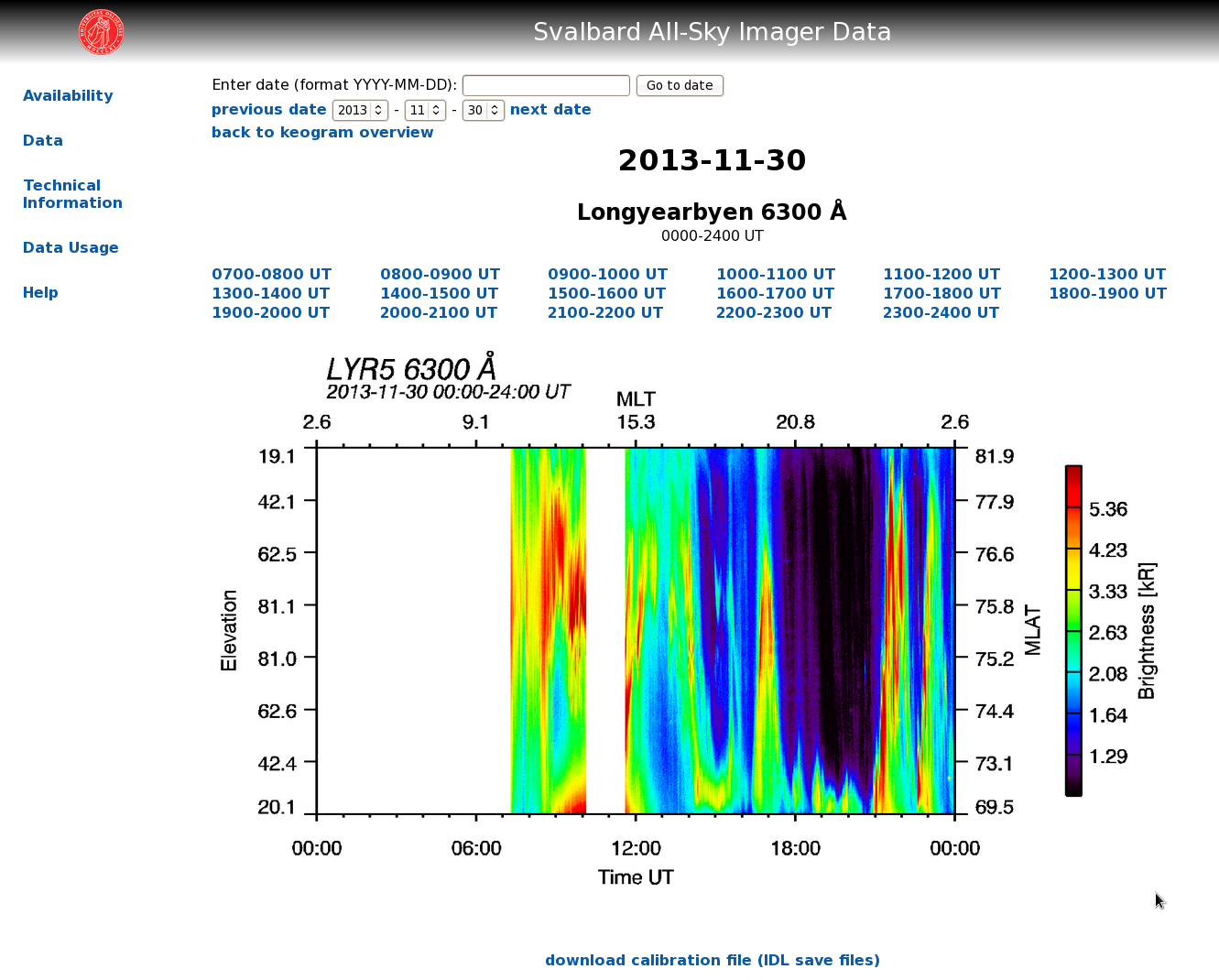Open the 0700-0800 UT interval
Image resolution: width=1219 pixels, height=980 pixels.
tap(271, 274)
